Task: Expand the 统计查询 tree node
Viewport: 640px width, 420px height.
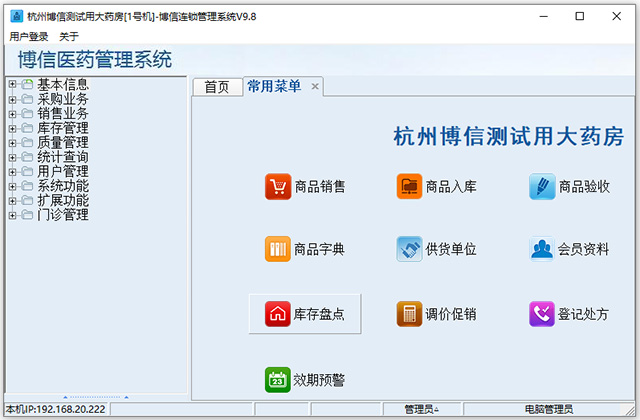Action: tap(13, 157)
